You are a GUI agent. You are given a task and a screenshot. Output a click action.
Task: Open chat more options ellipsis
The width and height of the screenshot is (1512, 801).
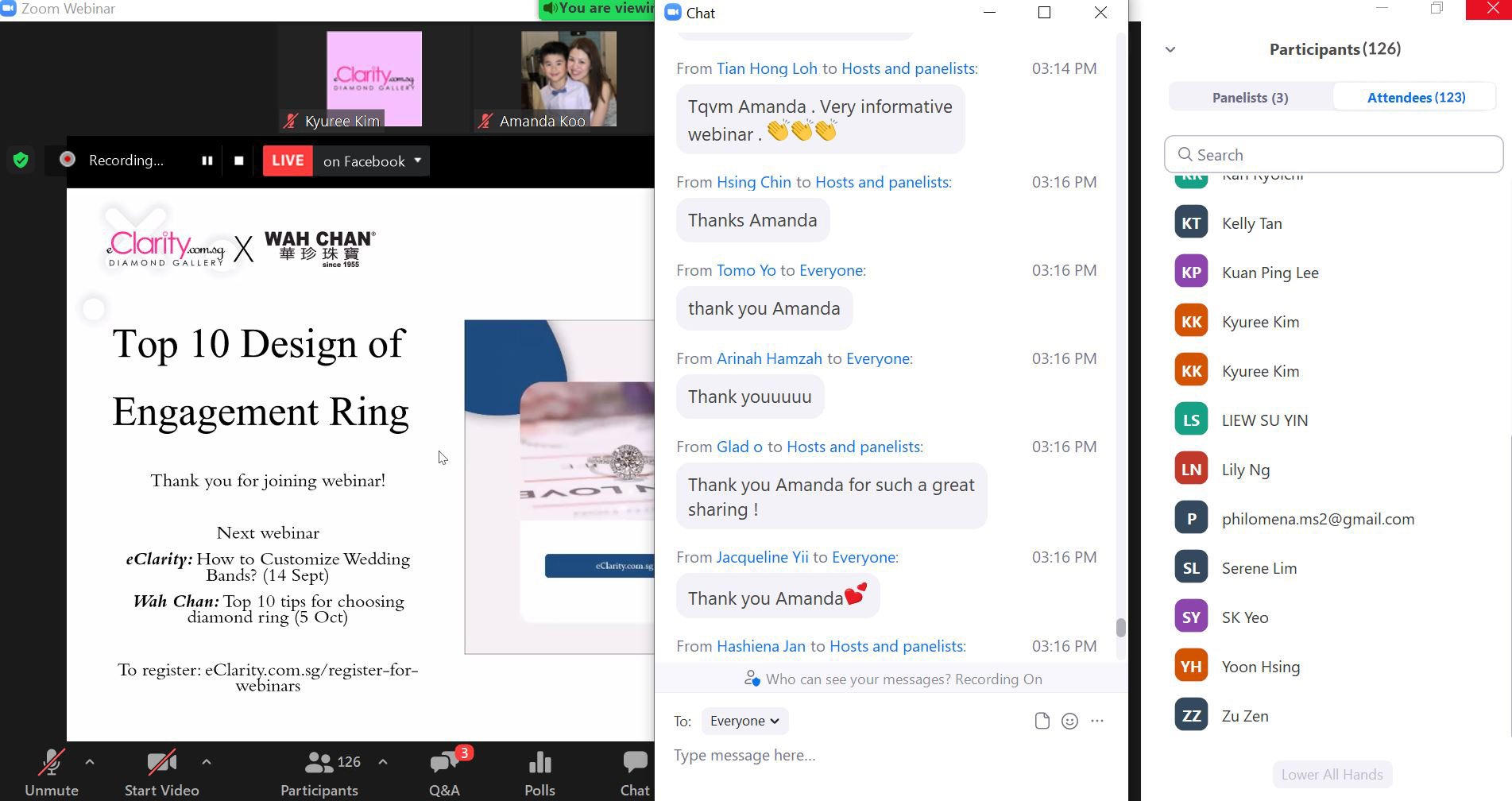click(1097, 721)
